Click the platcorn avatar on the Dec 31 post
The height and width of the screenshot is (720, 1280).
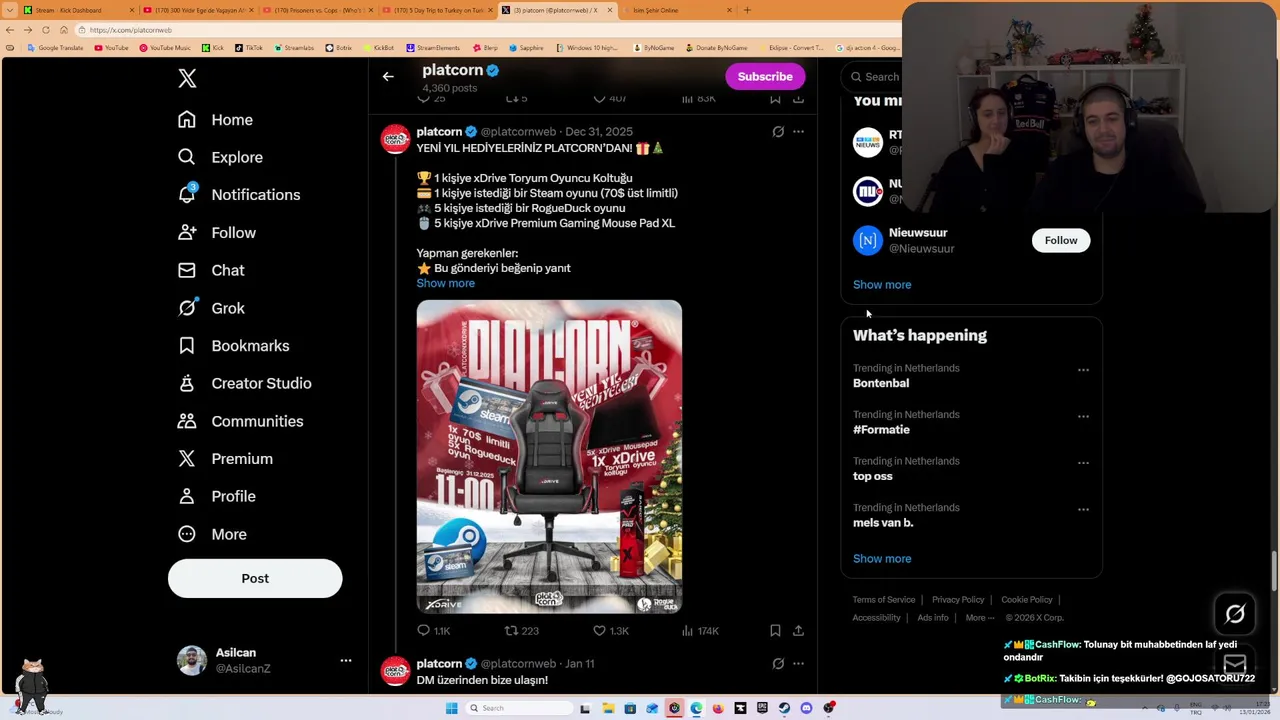pos(395,139)
